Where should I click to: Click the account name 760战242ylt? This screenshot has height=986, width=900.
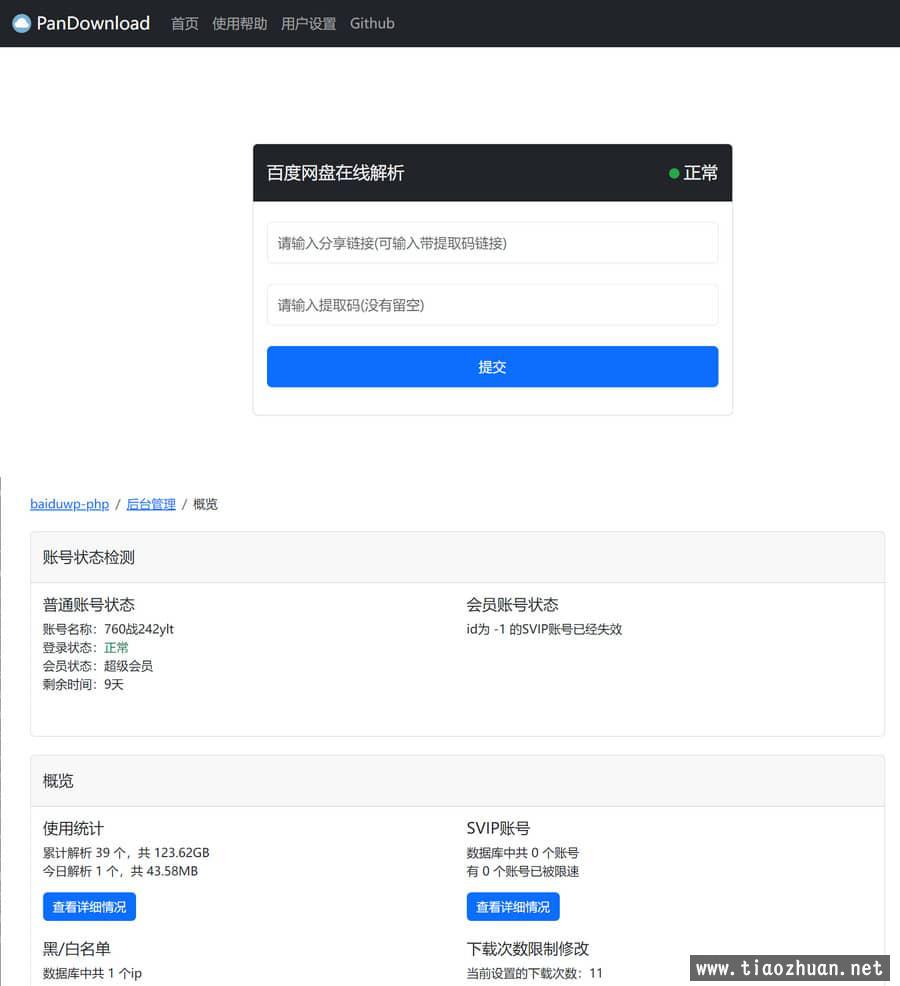pos(139,629)
